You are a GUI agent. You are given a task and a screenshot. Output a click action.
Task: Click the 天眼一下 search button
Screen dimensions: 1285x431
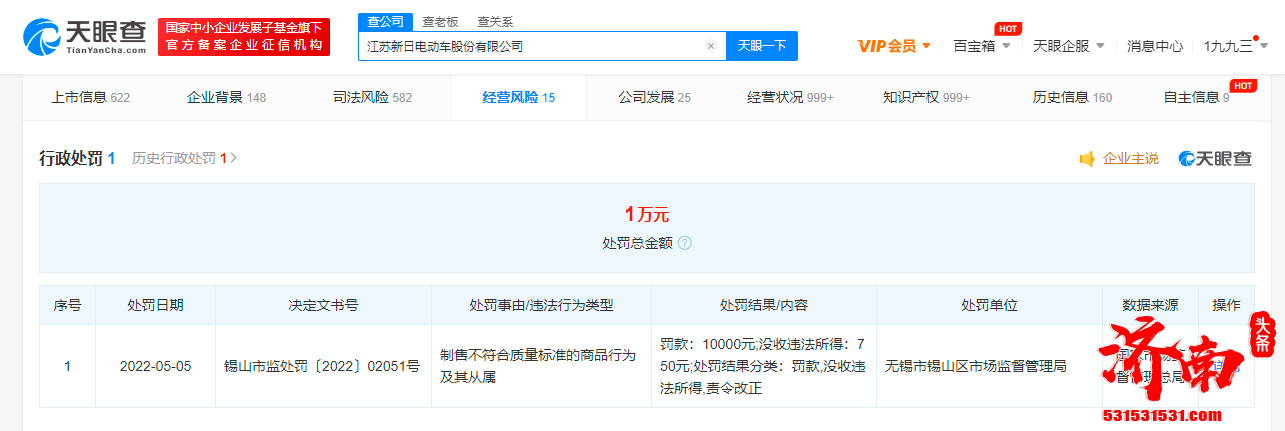point(761,46)
